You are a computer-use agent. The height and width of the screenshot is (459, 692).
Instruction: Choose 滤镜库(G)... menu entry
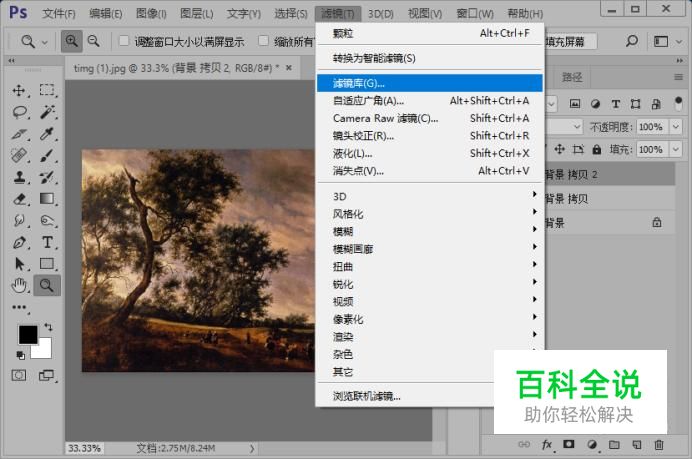pos(430,83)
